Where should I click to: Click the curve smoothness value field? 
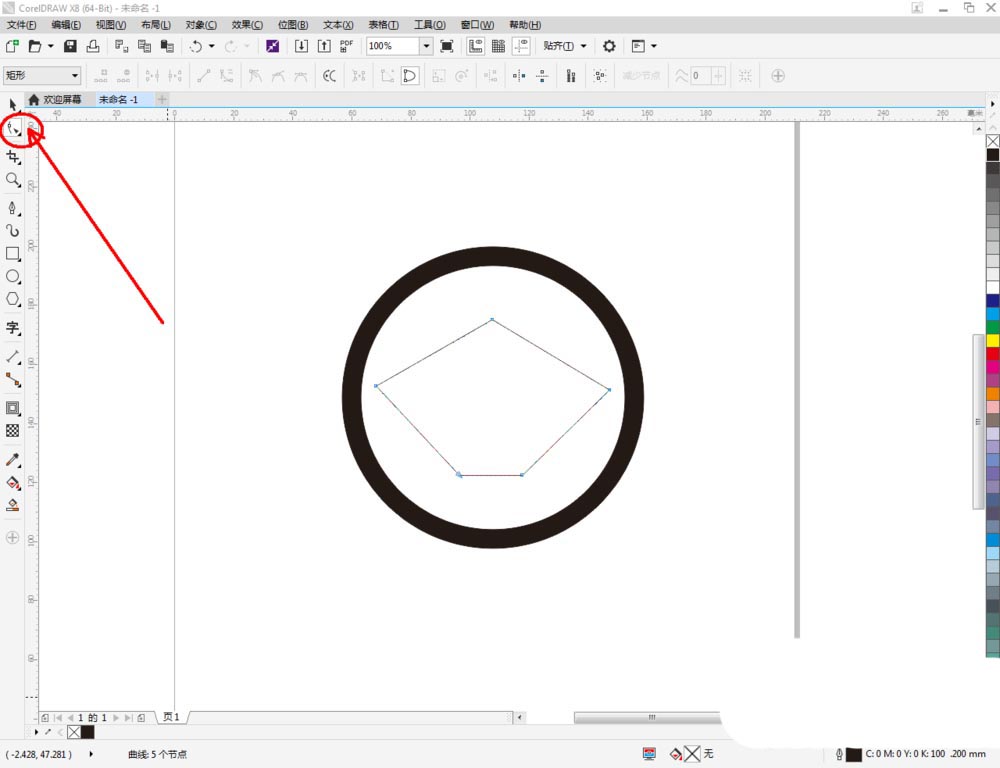pos(700,76)
